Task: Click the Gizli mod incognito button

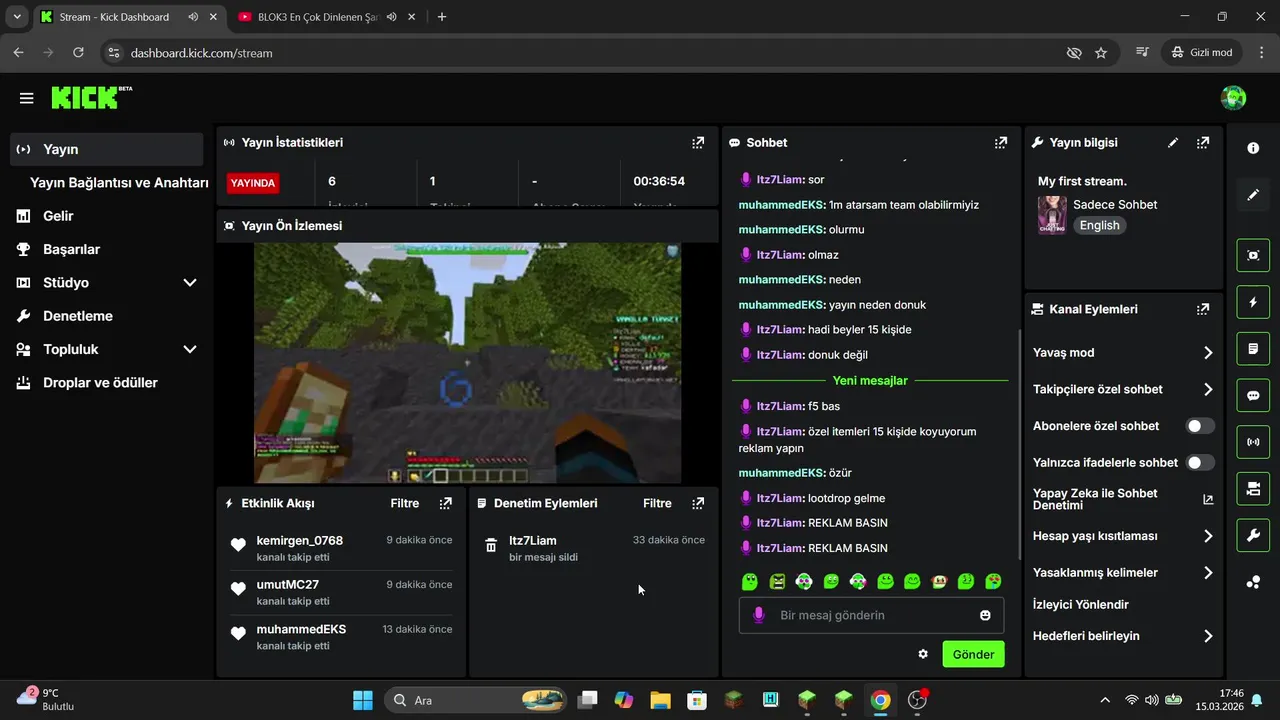Action: [1201, 53]
